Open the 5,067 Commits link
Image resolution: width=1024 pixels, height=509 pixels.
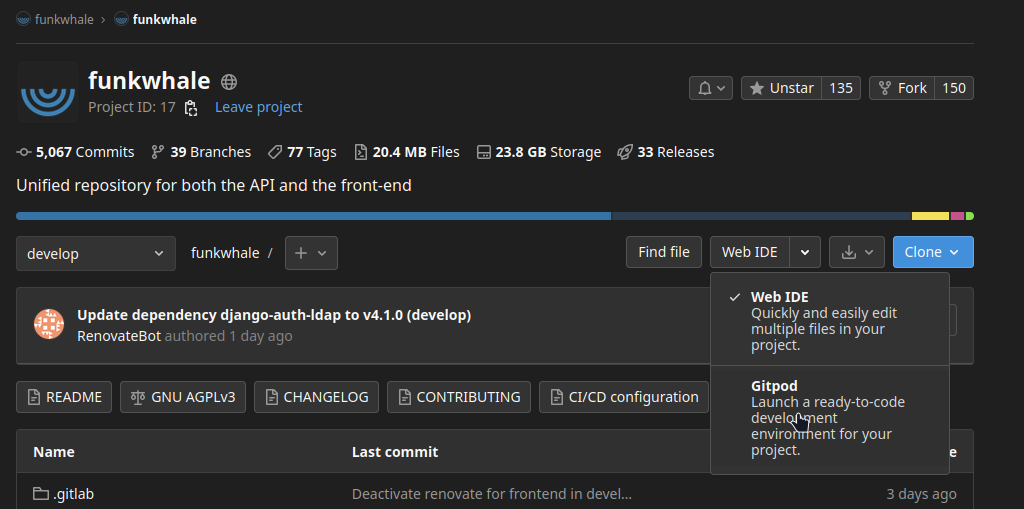coord(76,152)
